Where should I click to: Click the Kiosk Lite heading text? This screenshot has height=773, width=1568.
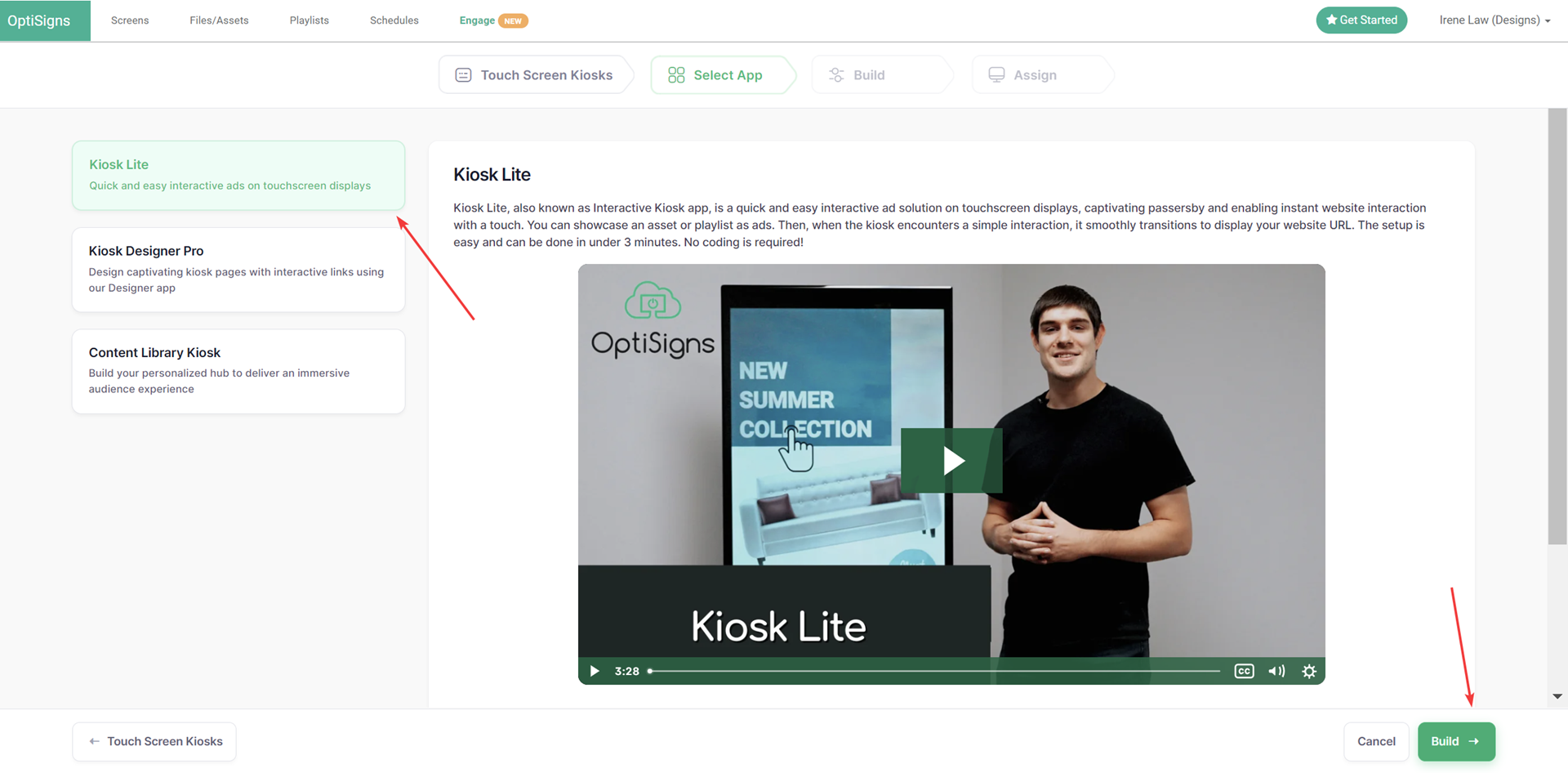pos(492,174)
